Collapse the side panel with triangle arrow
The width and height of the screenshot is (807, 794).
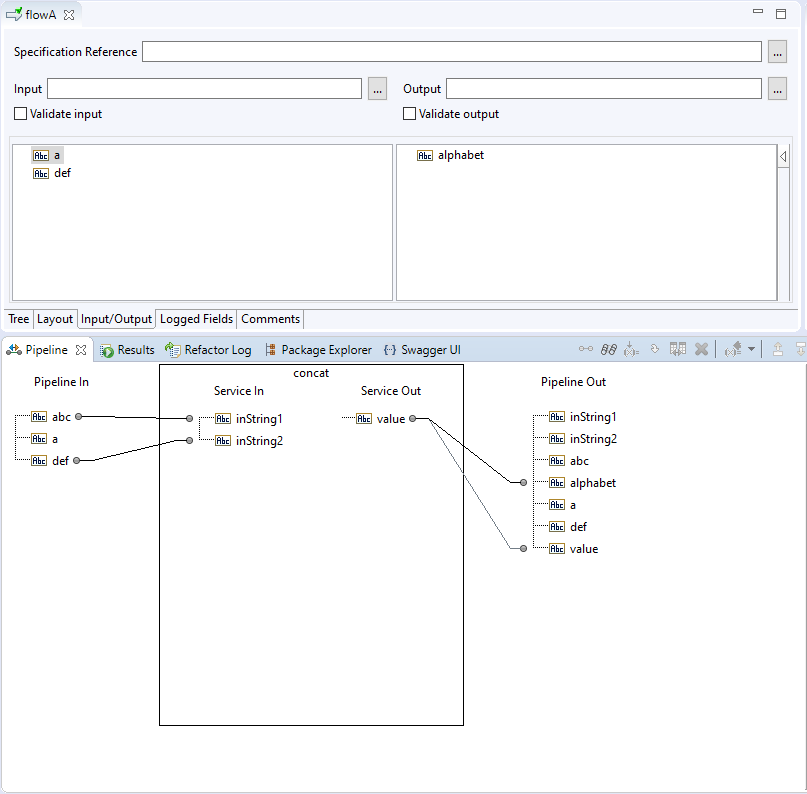pyautogui.click(x=783, y=157)
